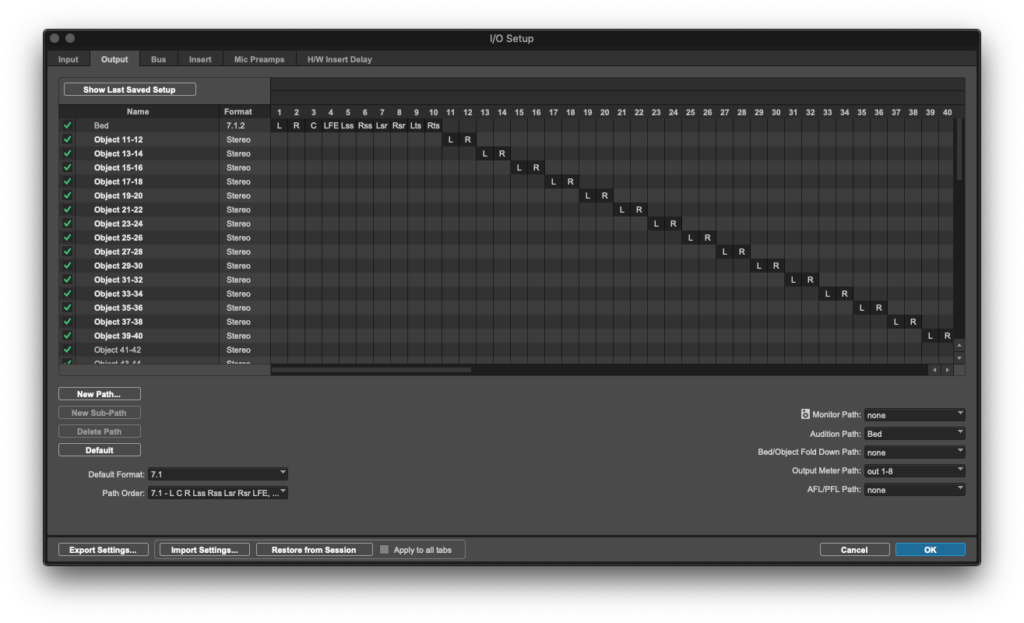Open the Audition Path dropdown
This screenshot has width=1024, height=623.
tap(914, 432)
